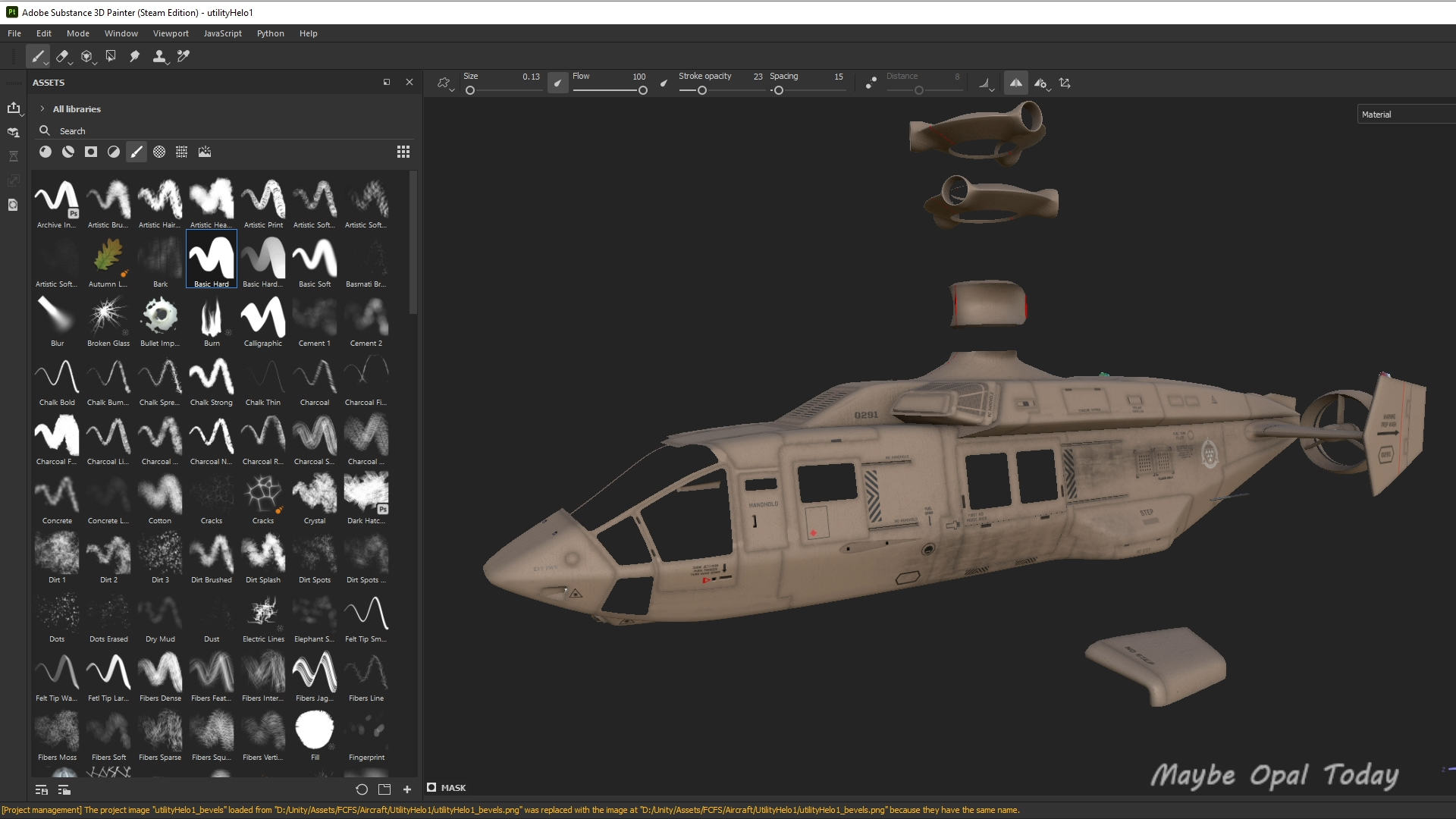Select the Basic Hard brush
The image size is (1456, 819).
pos(212,259)
